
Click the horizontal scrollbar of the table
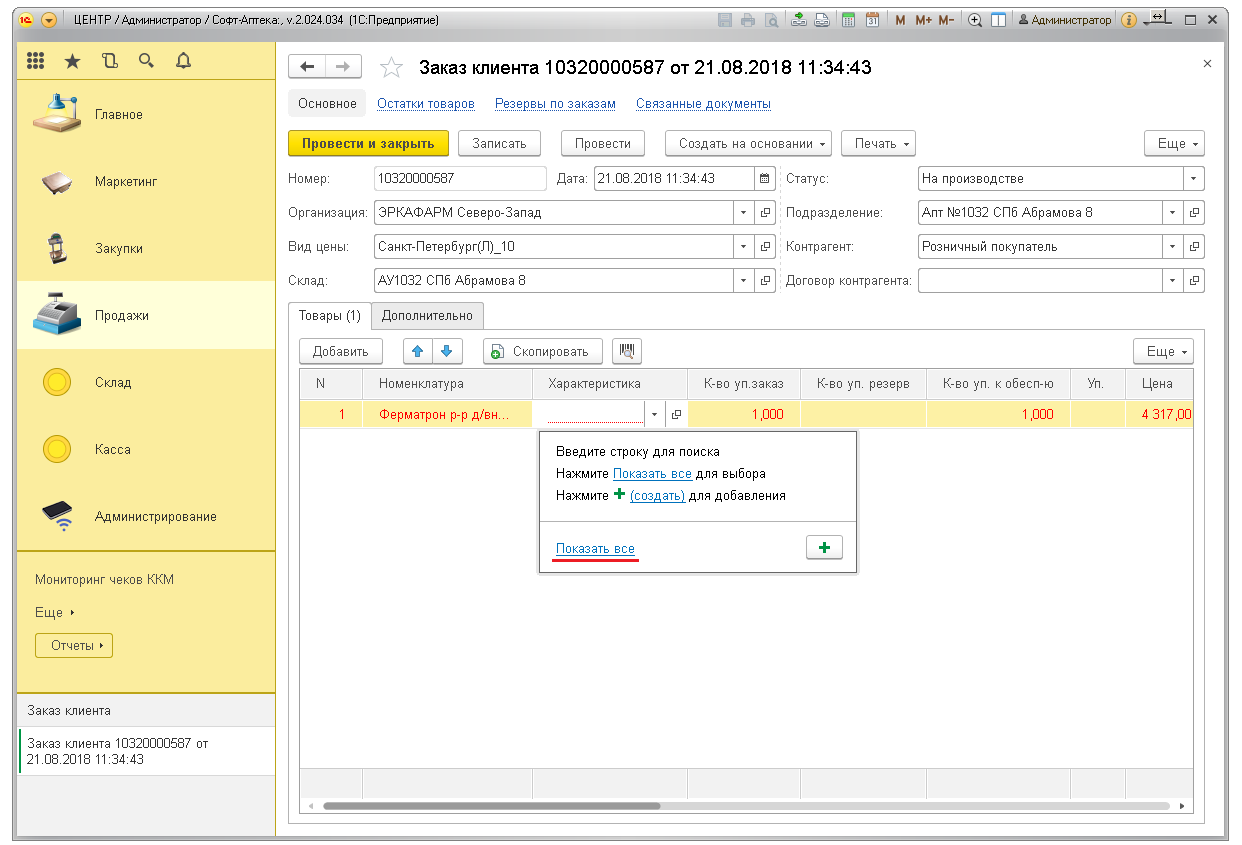click(x=491, y=806)
